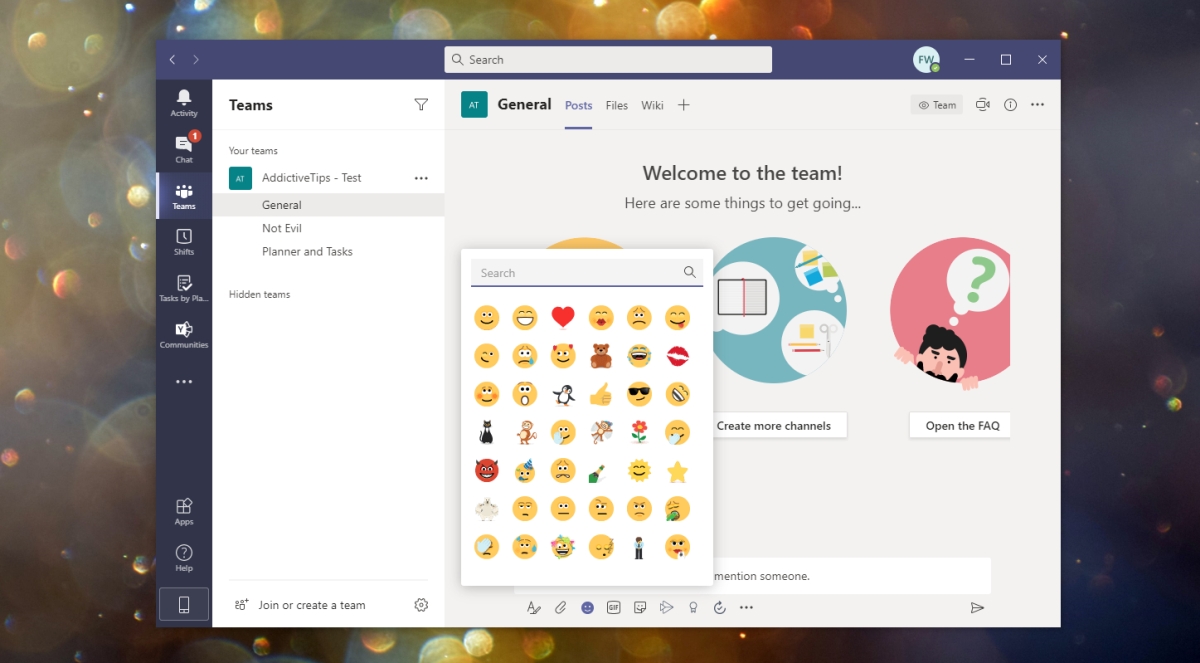Open the FW profile avatar menu
Screen dimensions: 1200x663
926,60
